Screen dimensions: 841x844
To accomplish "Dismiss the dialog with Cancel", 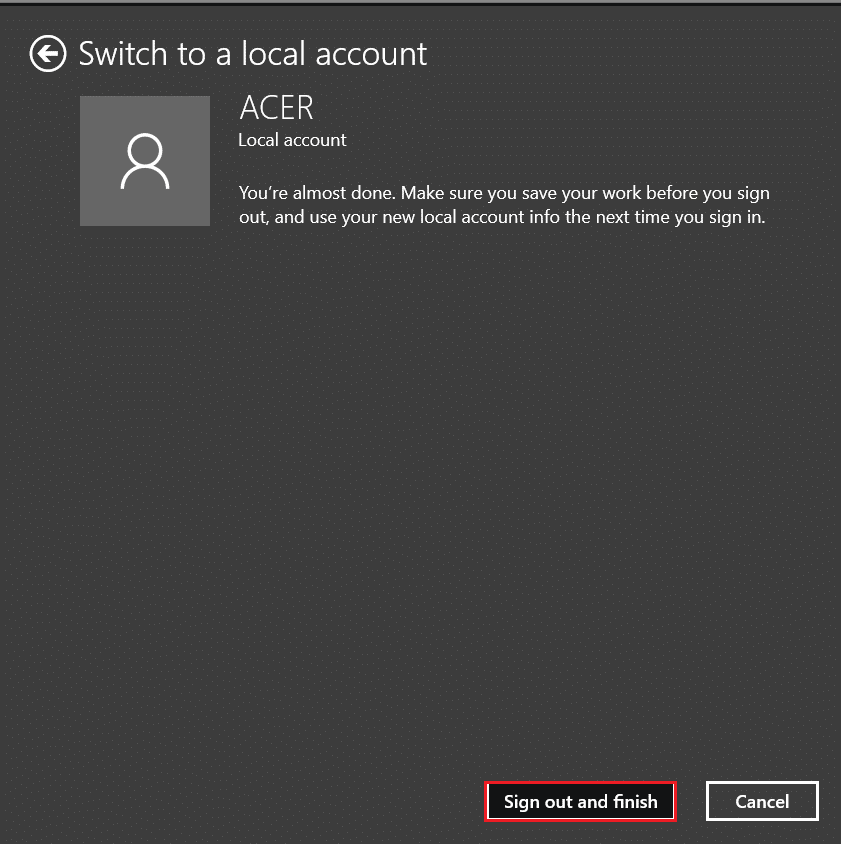I will [x=762, y=801].
